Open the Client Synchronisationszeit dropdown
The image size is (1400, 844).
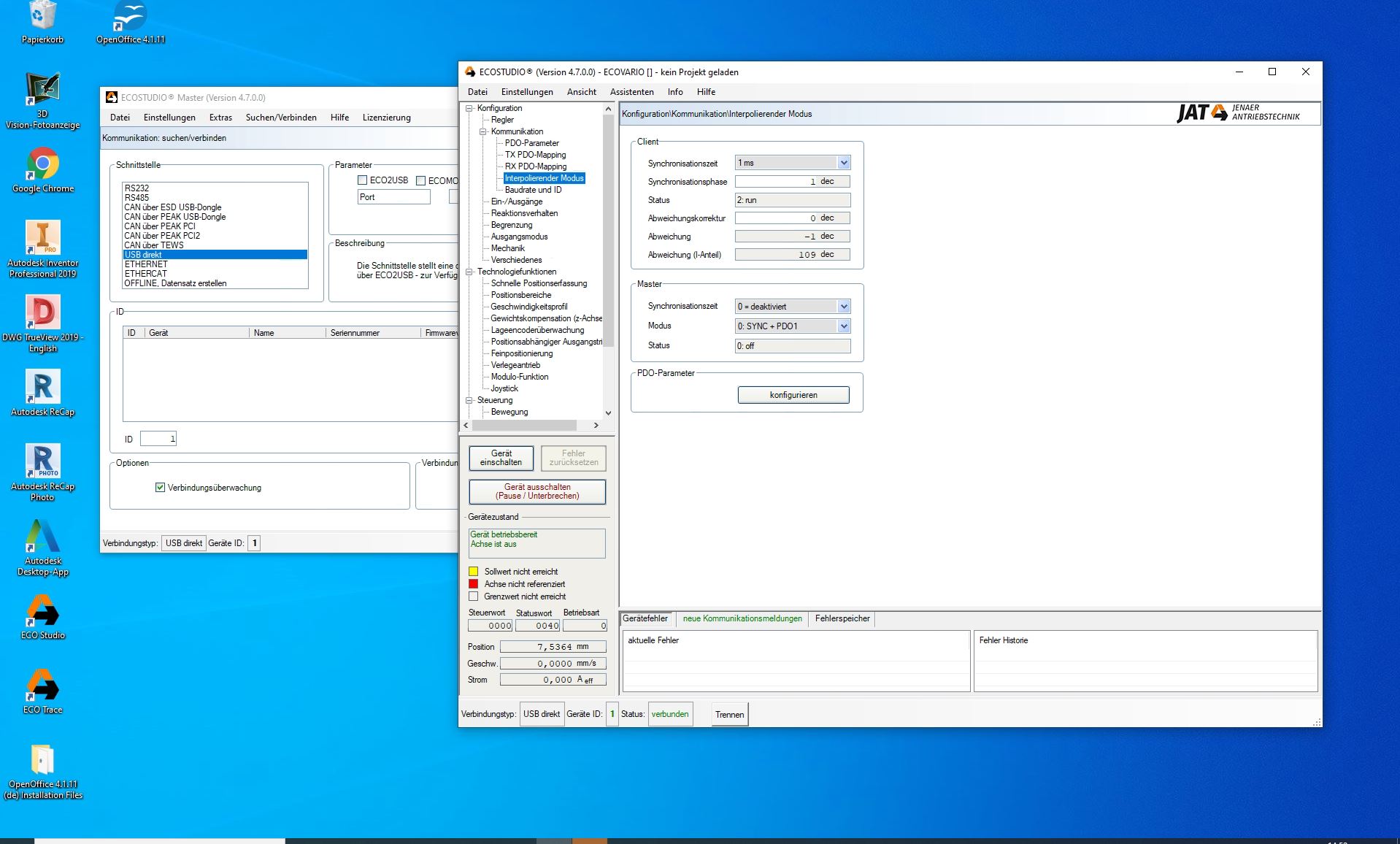pyautogui.click(x=844, y=163)
